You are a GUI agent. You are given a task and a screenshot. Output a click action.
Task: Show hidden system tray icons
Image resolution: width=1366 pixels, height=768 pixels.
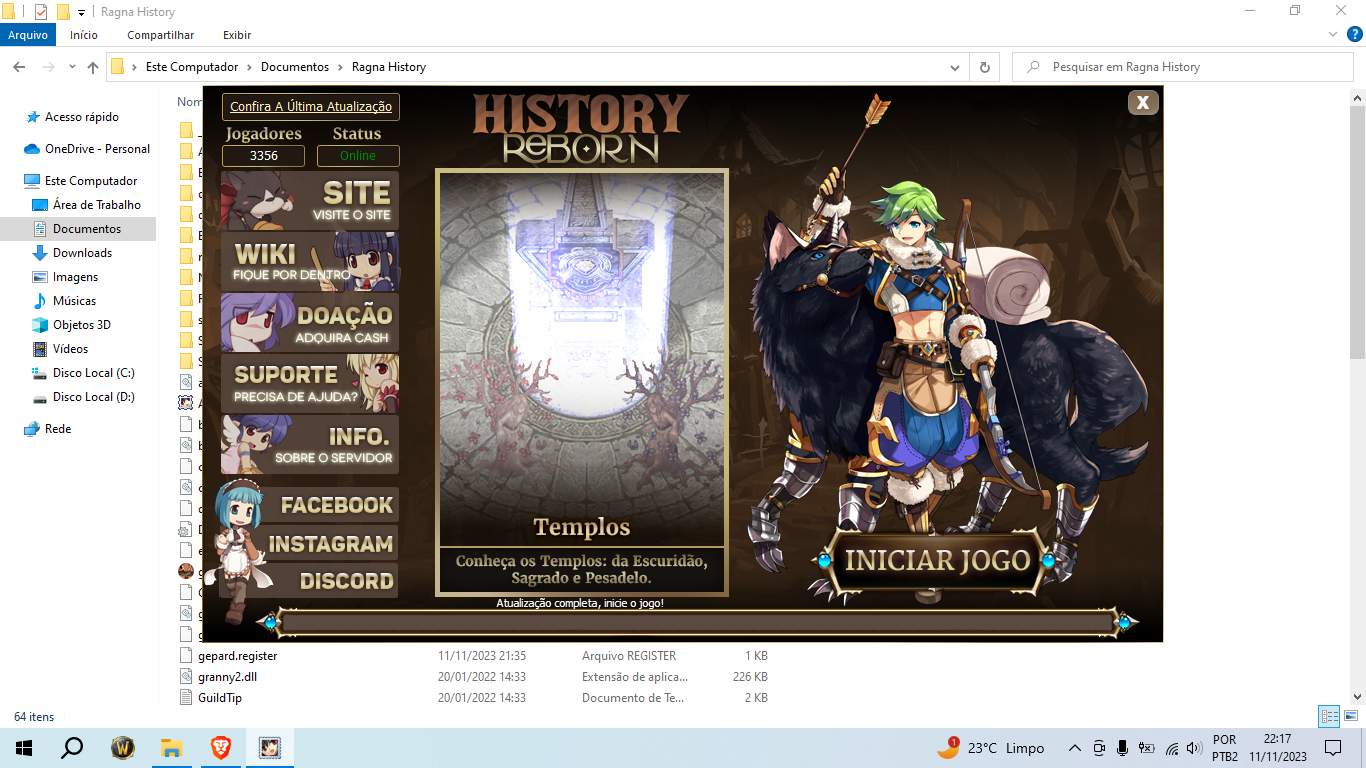pos(1075,748)
